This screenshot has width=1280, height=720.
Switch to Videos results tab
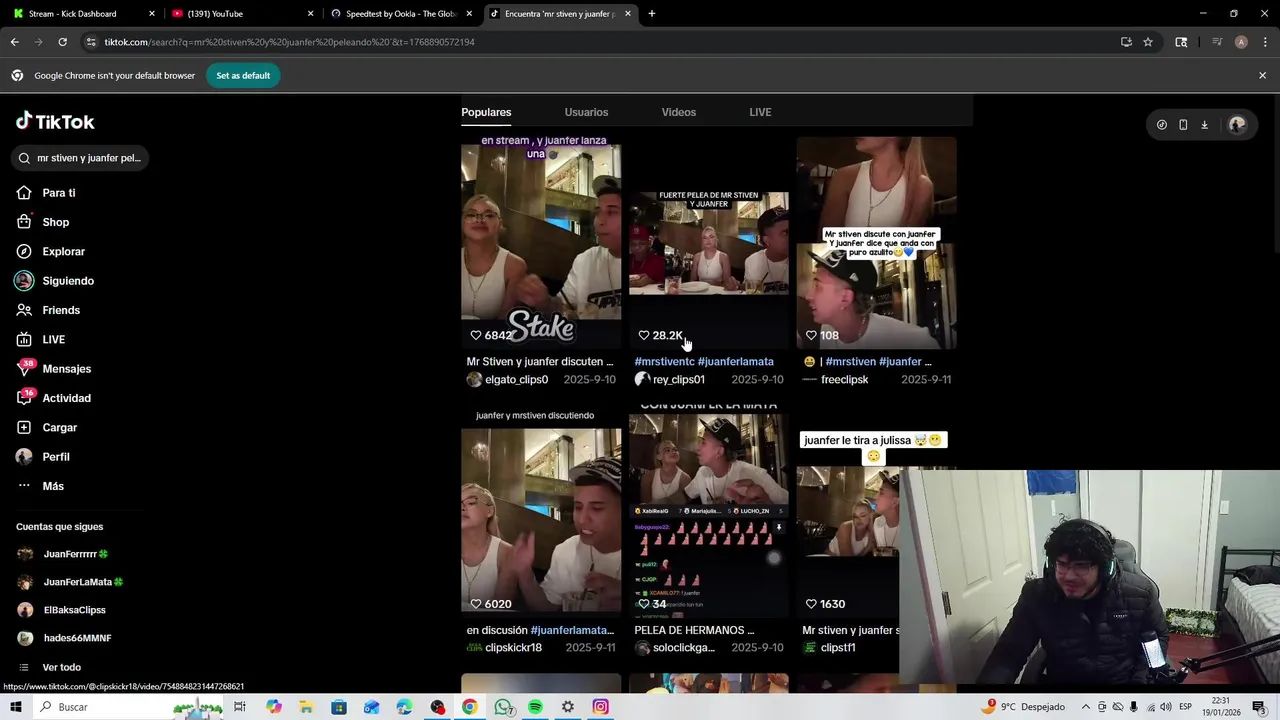click(x=678, y=112)
